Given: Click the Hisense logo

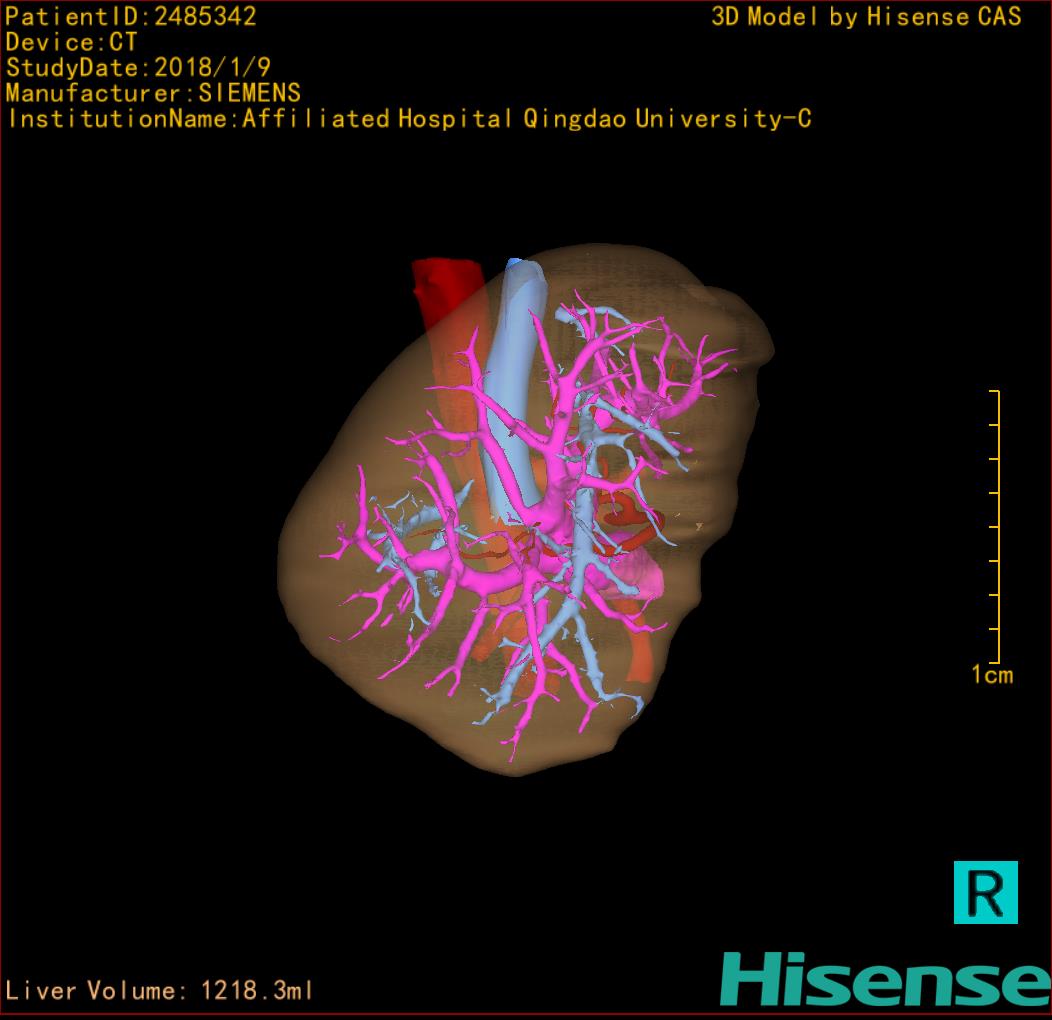Looking at the screenshot, I should [886, 979].
